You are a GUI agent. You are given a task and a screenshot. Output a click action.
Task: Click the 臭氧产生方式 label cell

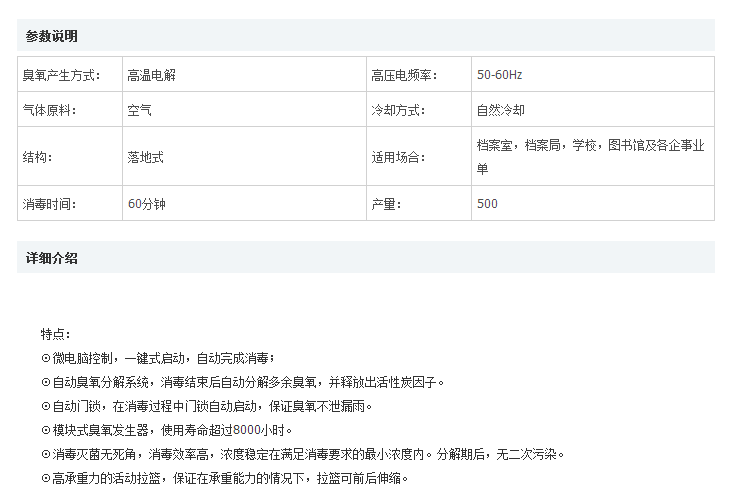61,75
